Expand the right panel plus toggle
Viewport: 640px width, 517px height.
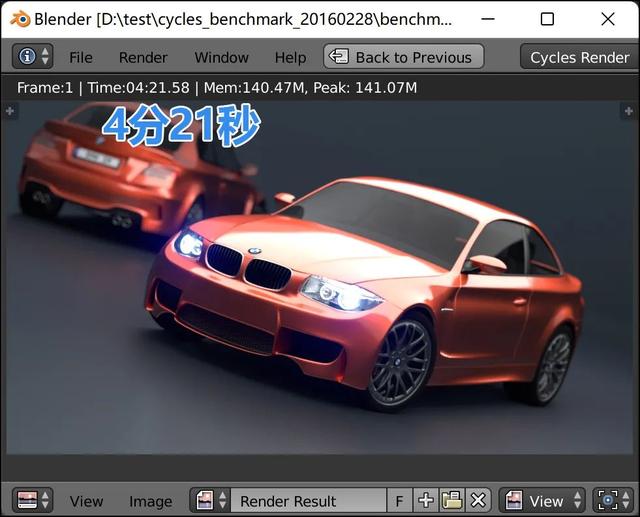[x=629, y=111]
